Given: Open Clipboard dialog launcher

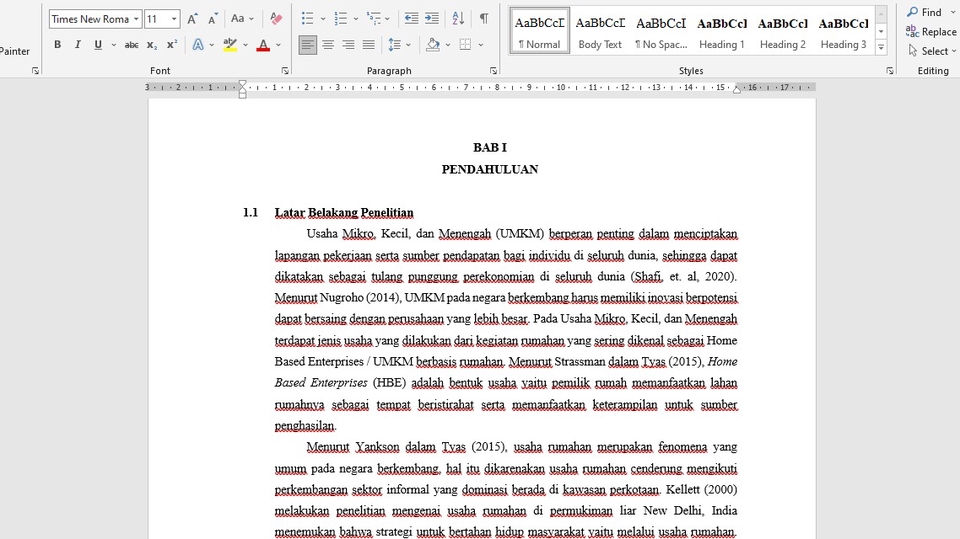Looking at the screenshot, I should tap(35, 71).
